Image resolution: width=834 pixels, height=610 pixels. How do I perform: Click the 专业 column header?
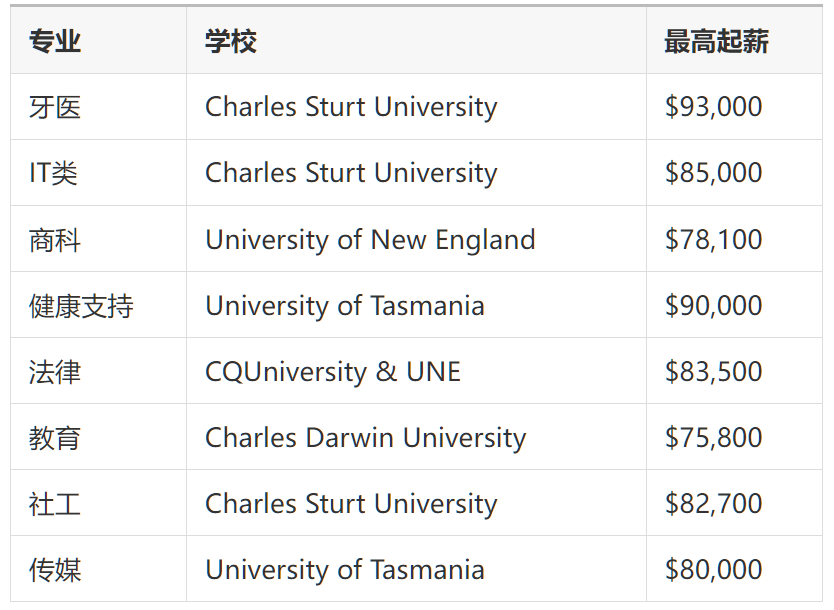(55, 41)
